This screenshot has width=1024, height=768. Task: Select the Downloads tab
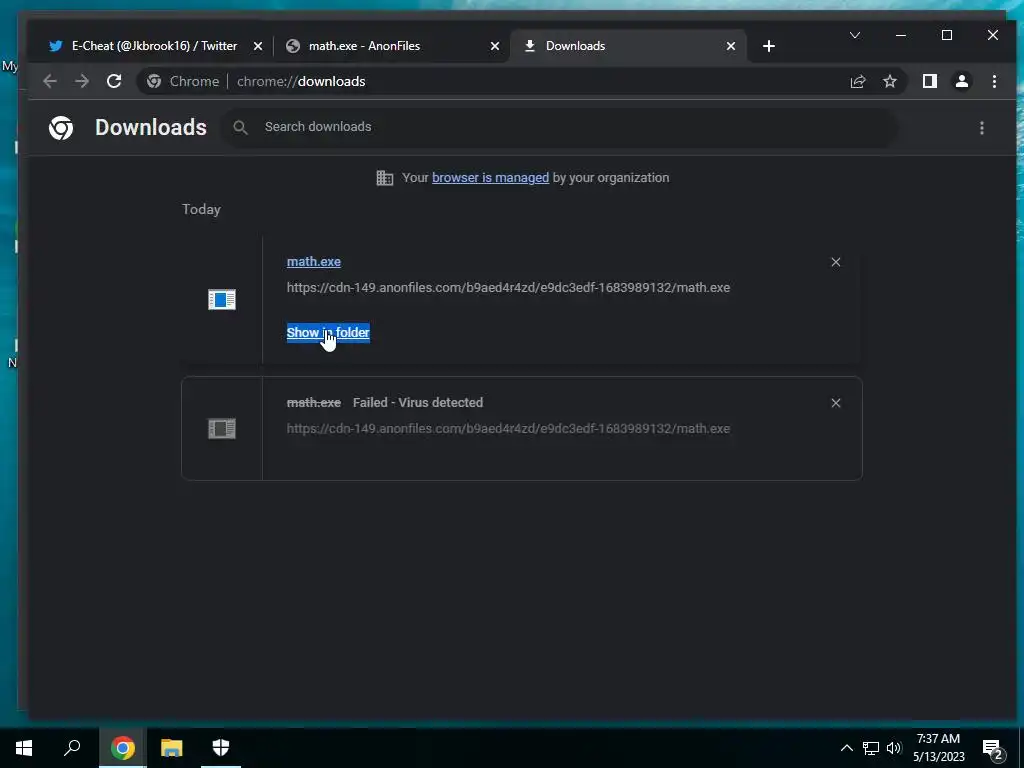click(x=628, y=46)
